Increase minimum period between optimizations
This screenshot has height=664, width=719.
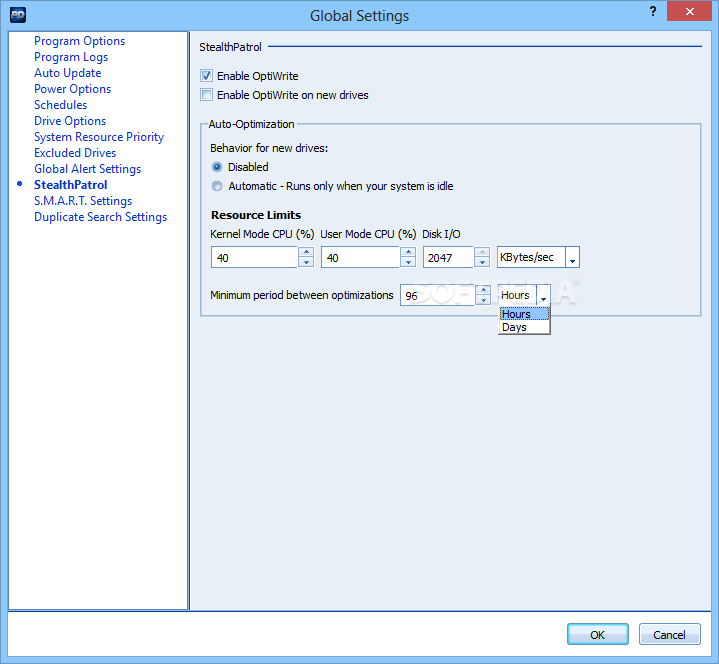(x=483, y=290)
